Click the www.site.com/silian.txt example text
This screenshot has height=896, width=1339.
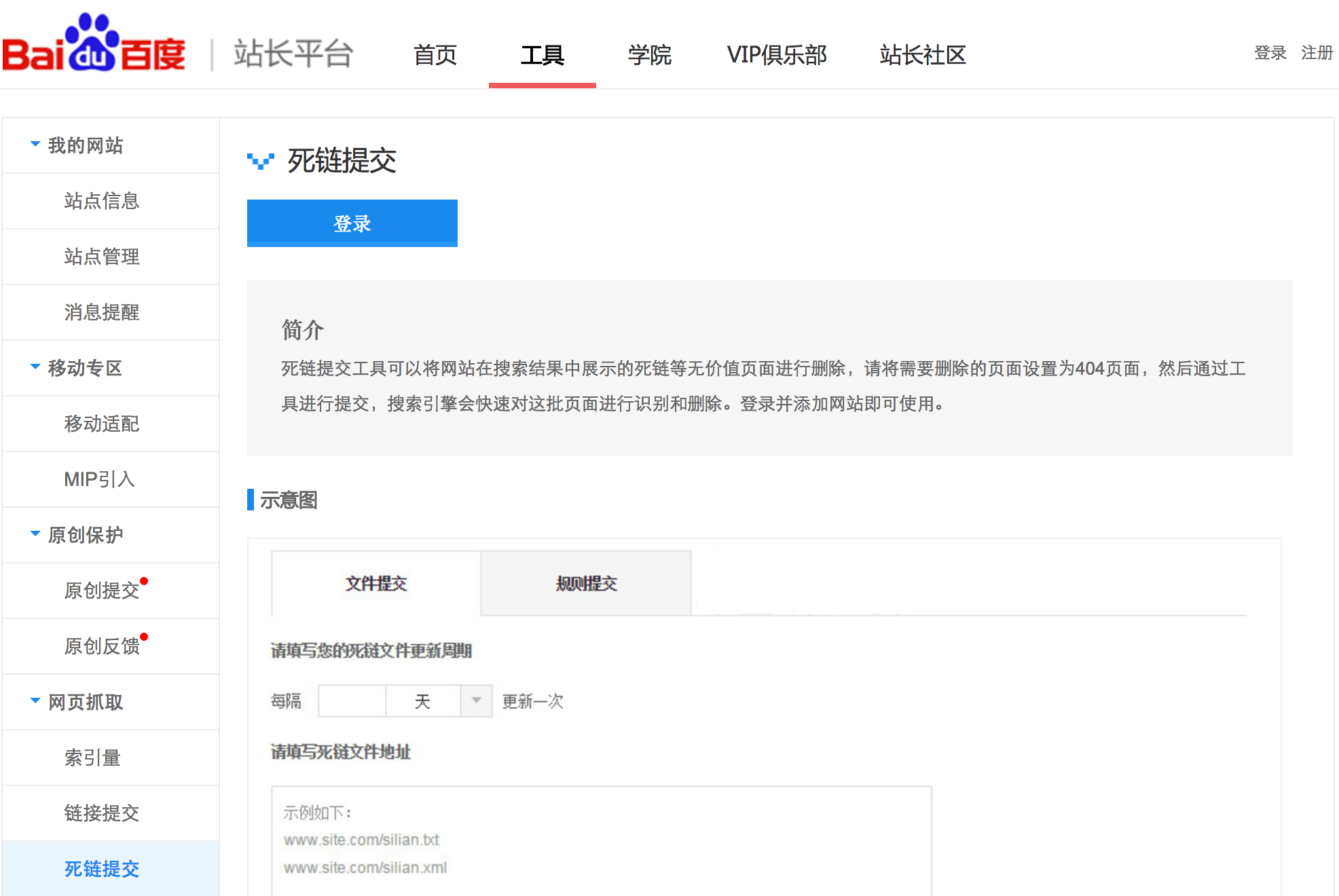(362, 840)
